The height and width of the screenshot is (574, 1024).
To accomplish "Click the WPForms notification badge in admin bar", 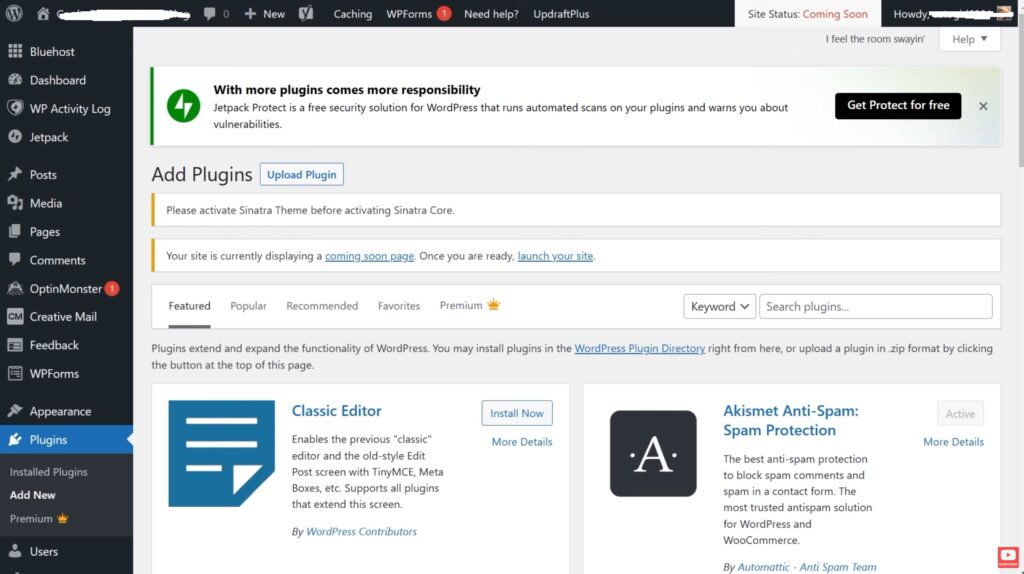I will click(x=443, y=14).
